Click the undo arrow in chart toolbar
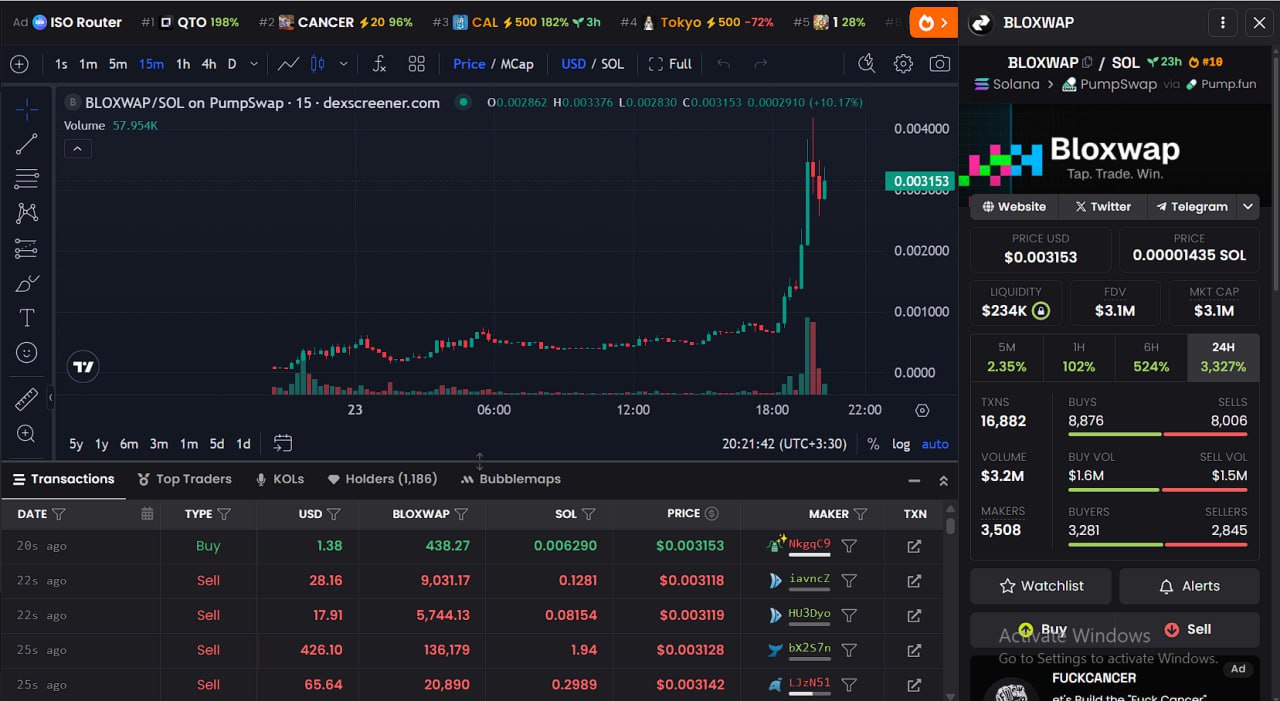The height and width of the screenshot is (701, 1280). (x=723, y=64)
